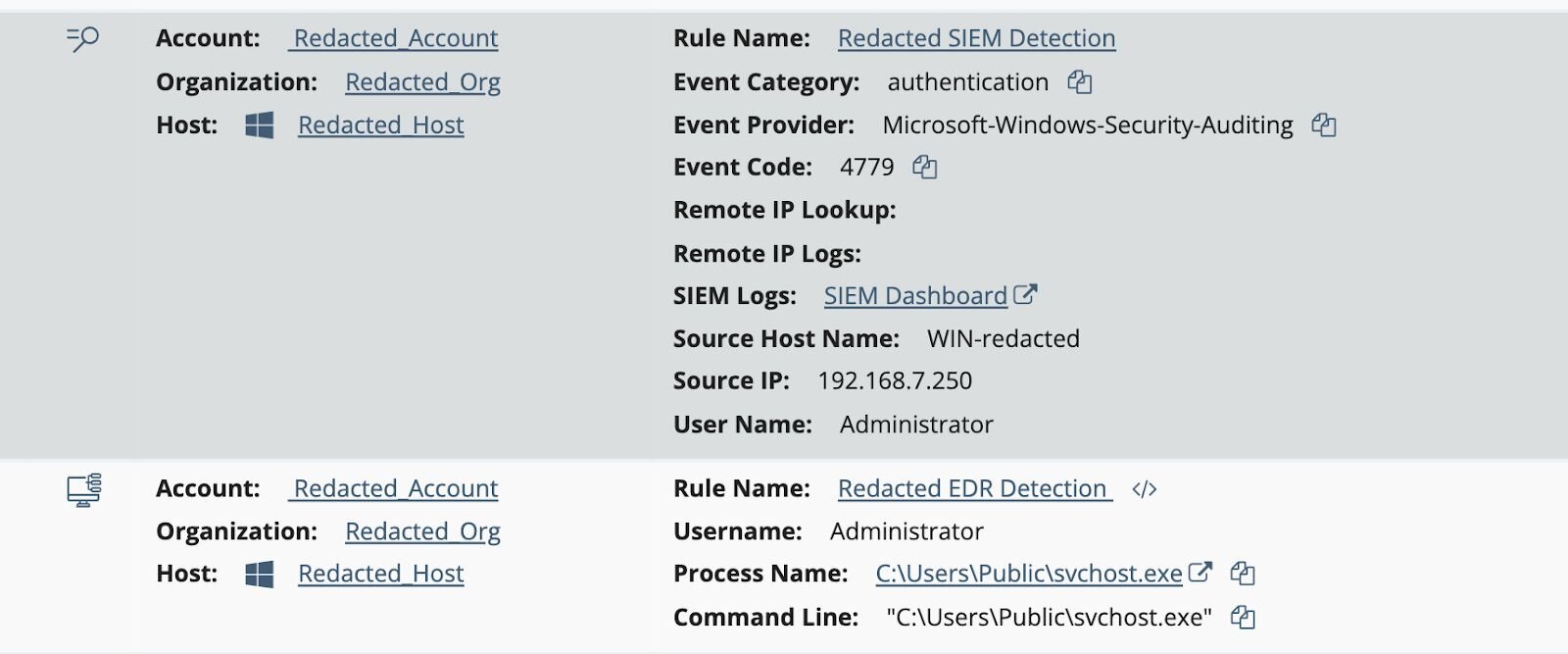Click the Windows logo in second Host row

pos(260,575)
